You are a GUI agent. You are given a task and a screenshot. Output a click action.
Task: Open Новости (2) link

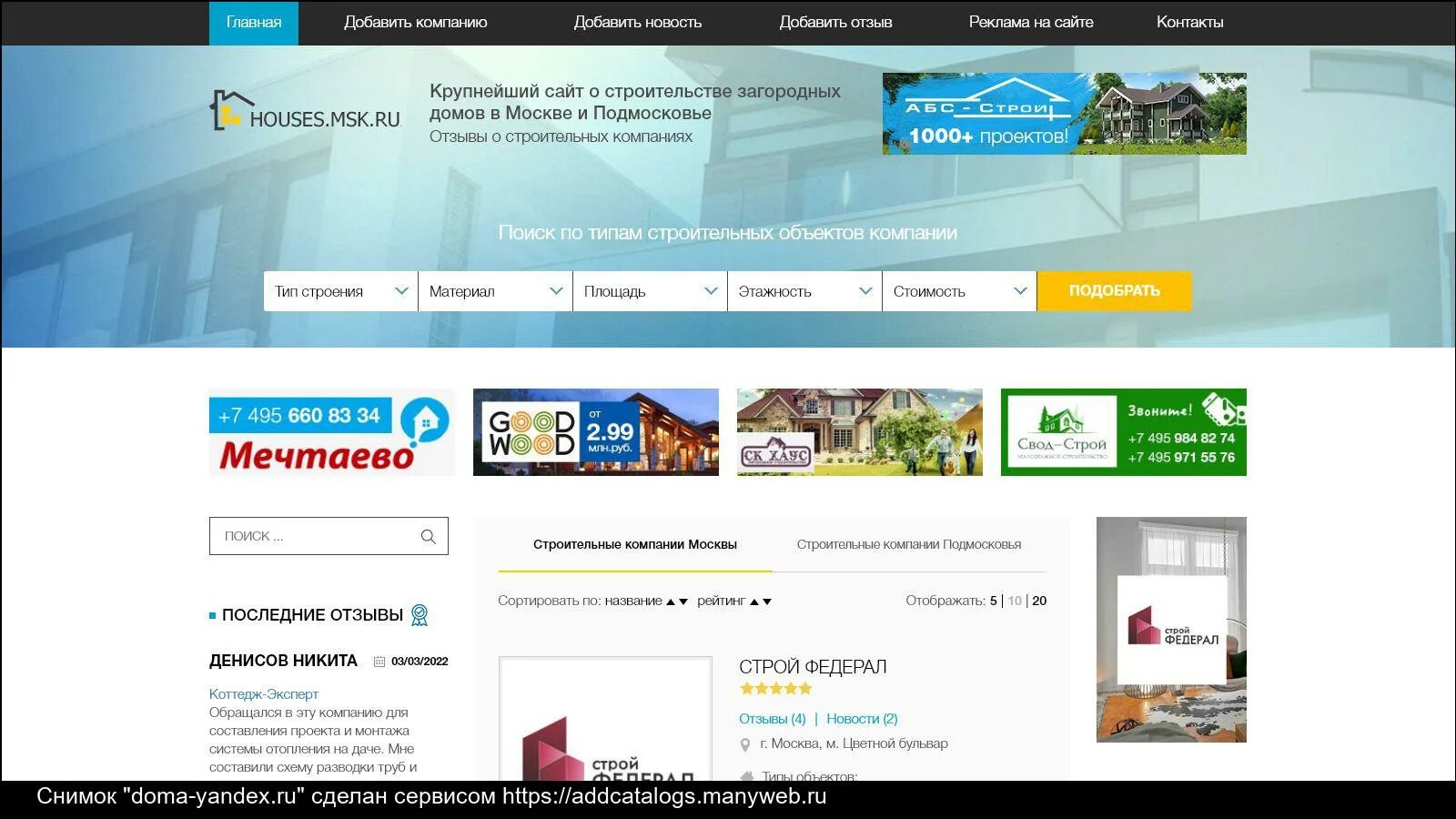[x=862, y=719]
